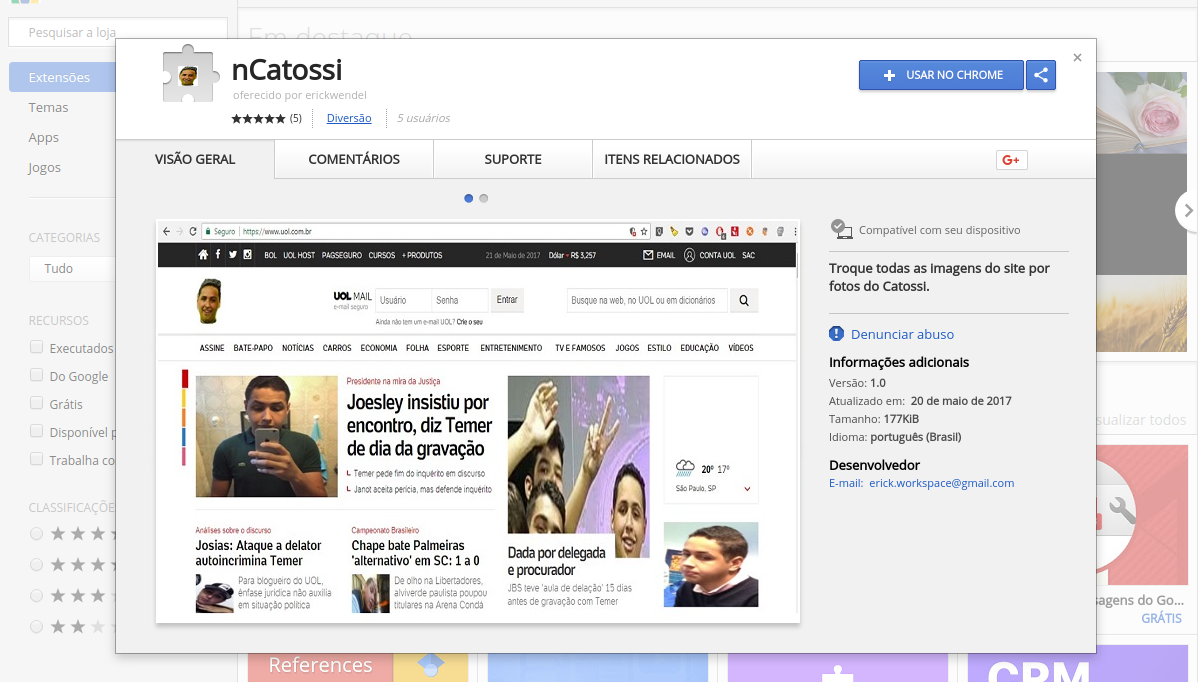Click the Denunciar abuso link
Screen dimensions: 1198x682
pos(902,335)
